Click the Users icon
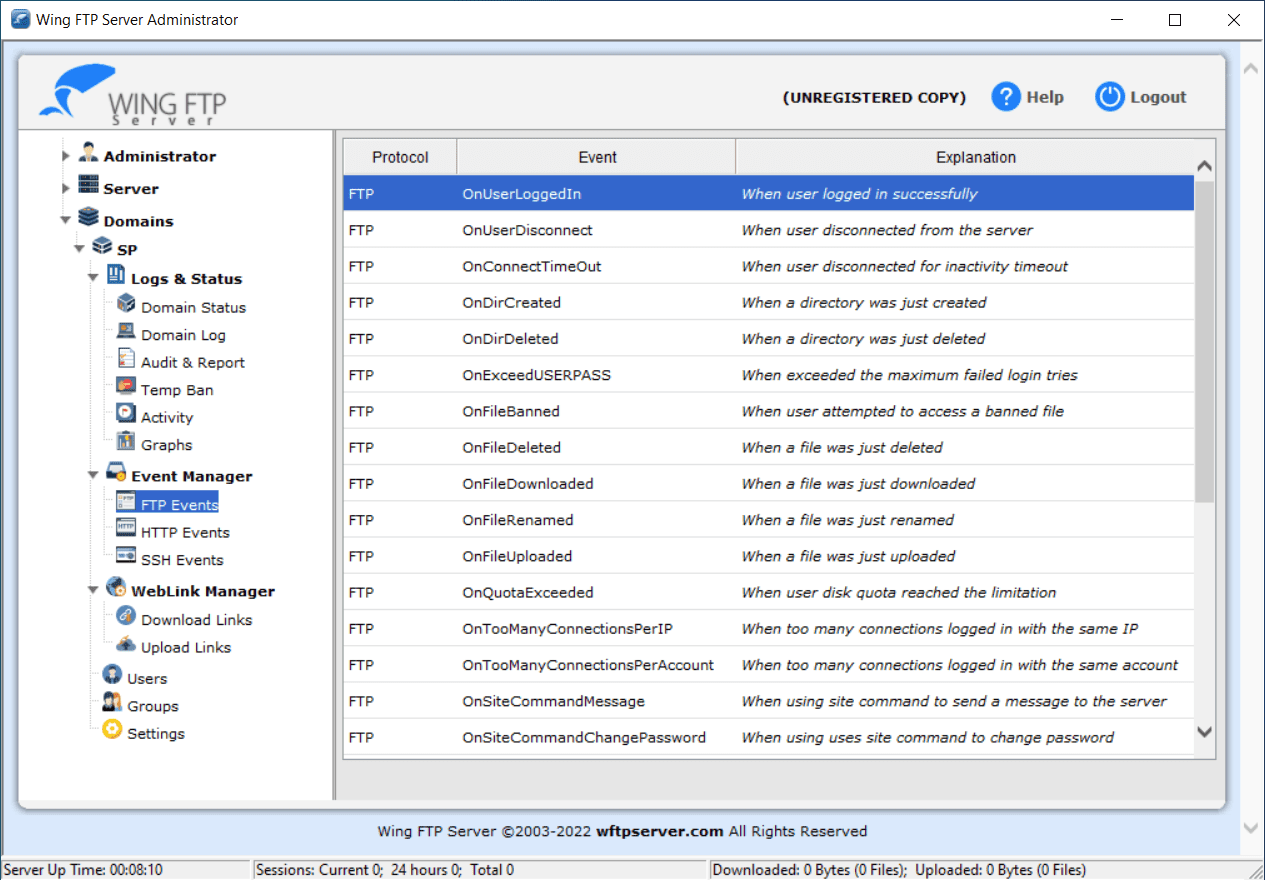The width and height of the screenshot is (1265, 880). coord(112,676)
